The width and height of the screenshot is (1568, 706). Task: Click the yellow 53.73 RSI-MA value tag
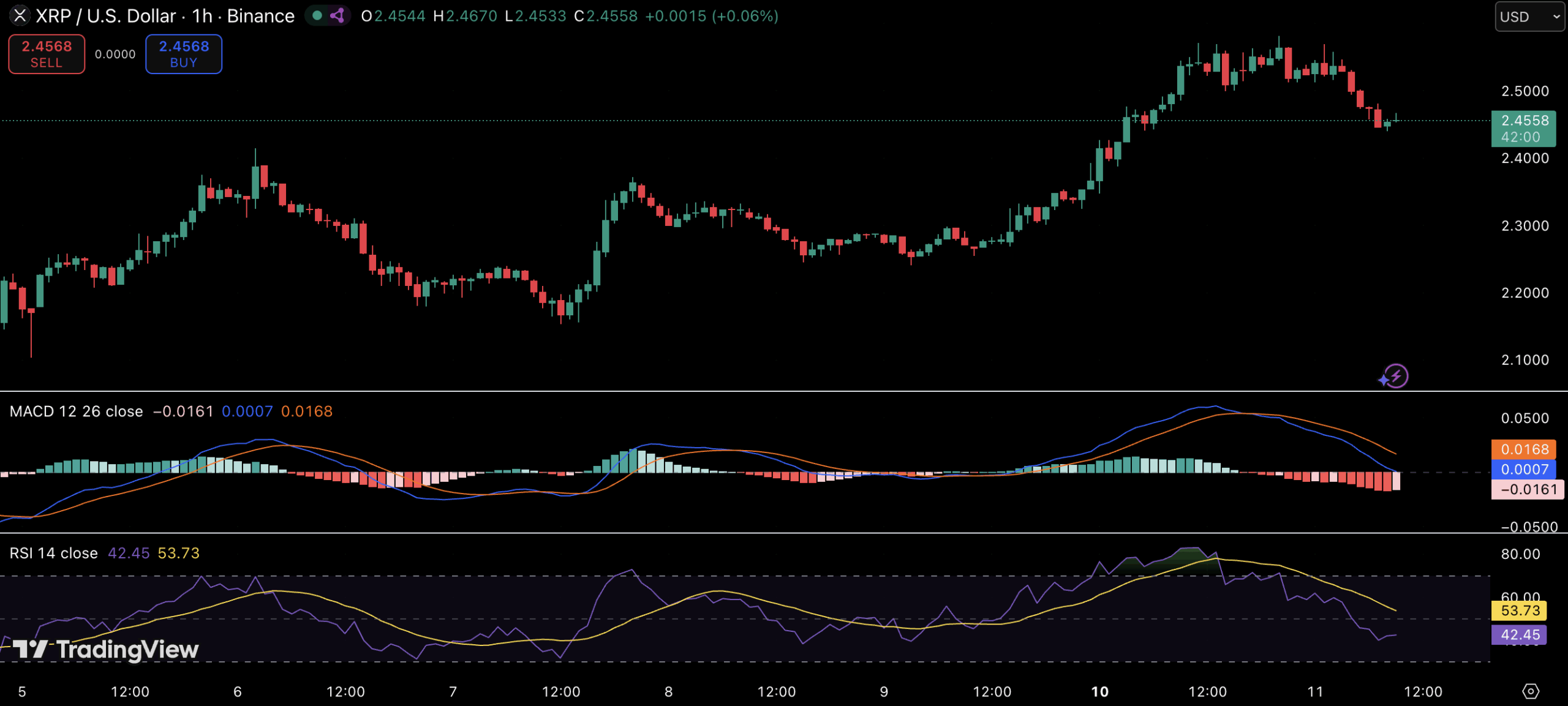[x=1519, y=610]
